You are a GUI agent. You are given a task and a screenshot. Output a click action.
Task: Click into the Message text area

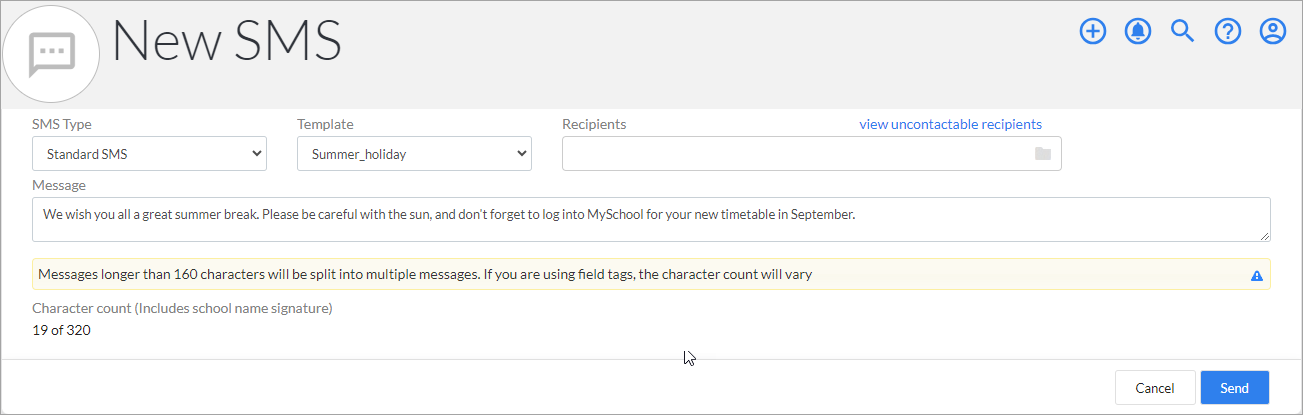click(x=651, y=219)
